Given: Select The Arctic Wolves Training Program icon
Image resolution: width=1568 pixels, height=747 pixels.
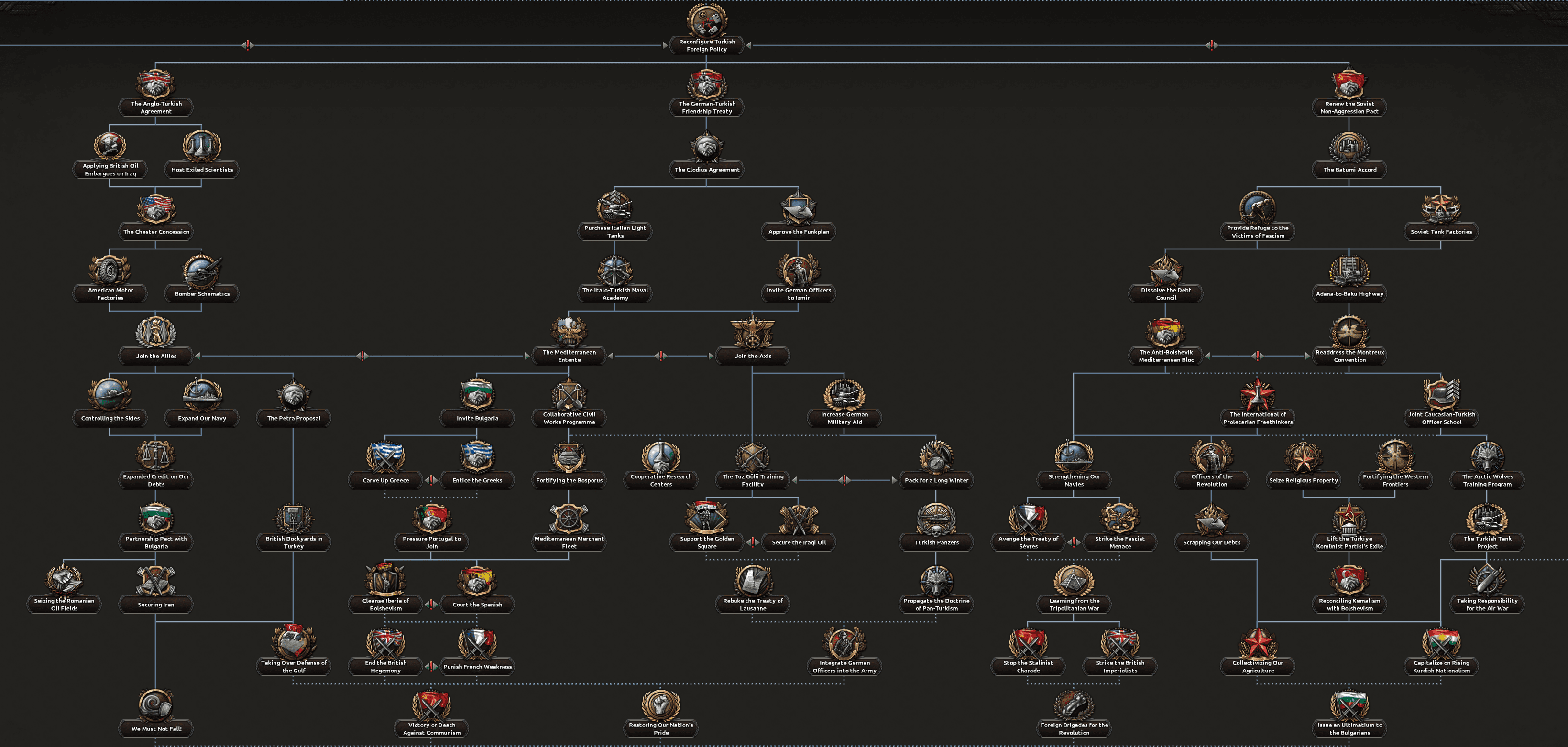Looking at the screenshot, I should [1487, 456].
